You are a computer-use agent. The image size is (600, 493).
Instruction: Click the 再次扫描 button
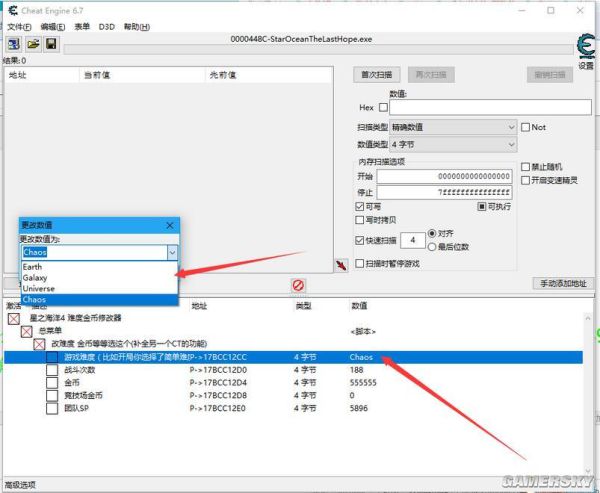pyautogui.click(x=431, y=75)
